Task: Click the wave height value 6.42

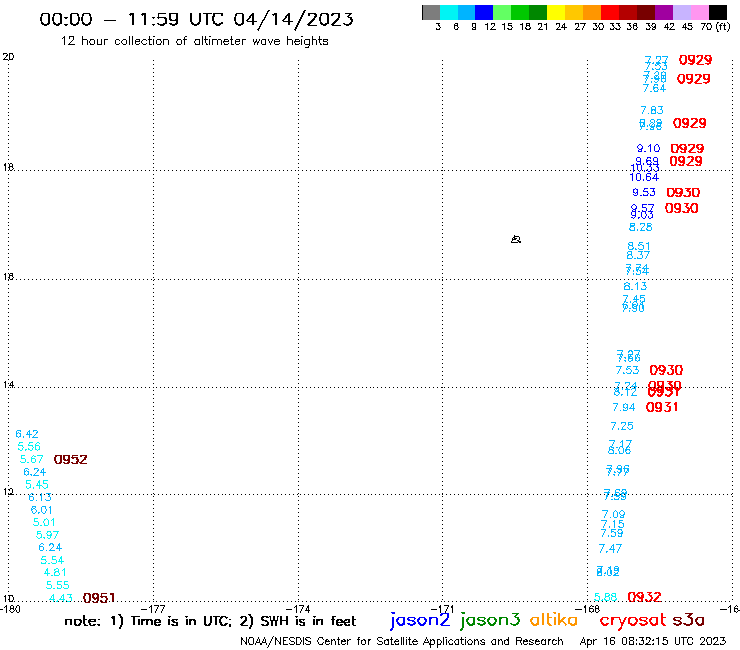Action: pyautogui.click(x=27, y=434)
